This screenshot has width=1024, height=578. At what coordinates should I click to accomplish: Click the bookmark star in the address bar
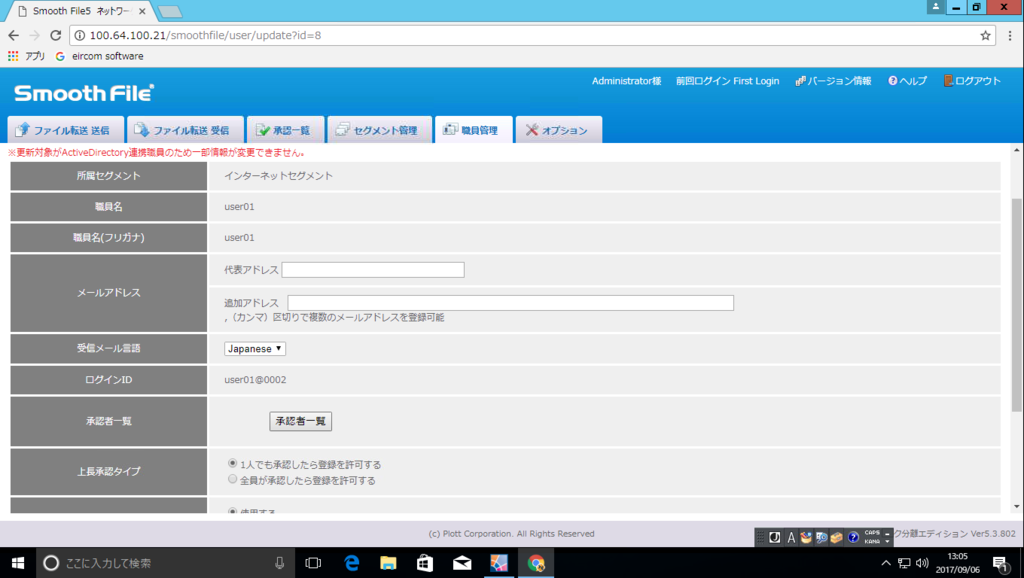[987, 33]
